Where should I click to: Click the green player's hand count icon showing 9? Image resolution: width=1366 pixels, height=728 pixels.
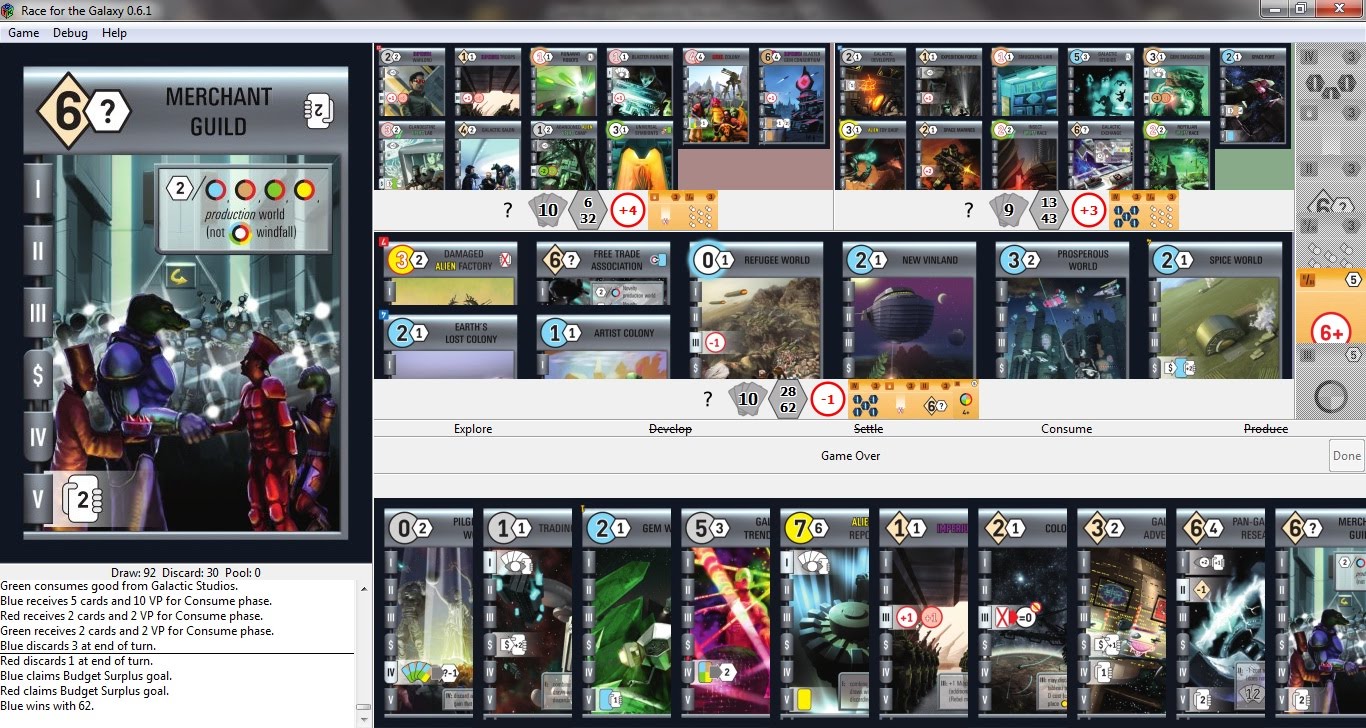[1007, 210]
